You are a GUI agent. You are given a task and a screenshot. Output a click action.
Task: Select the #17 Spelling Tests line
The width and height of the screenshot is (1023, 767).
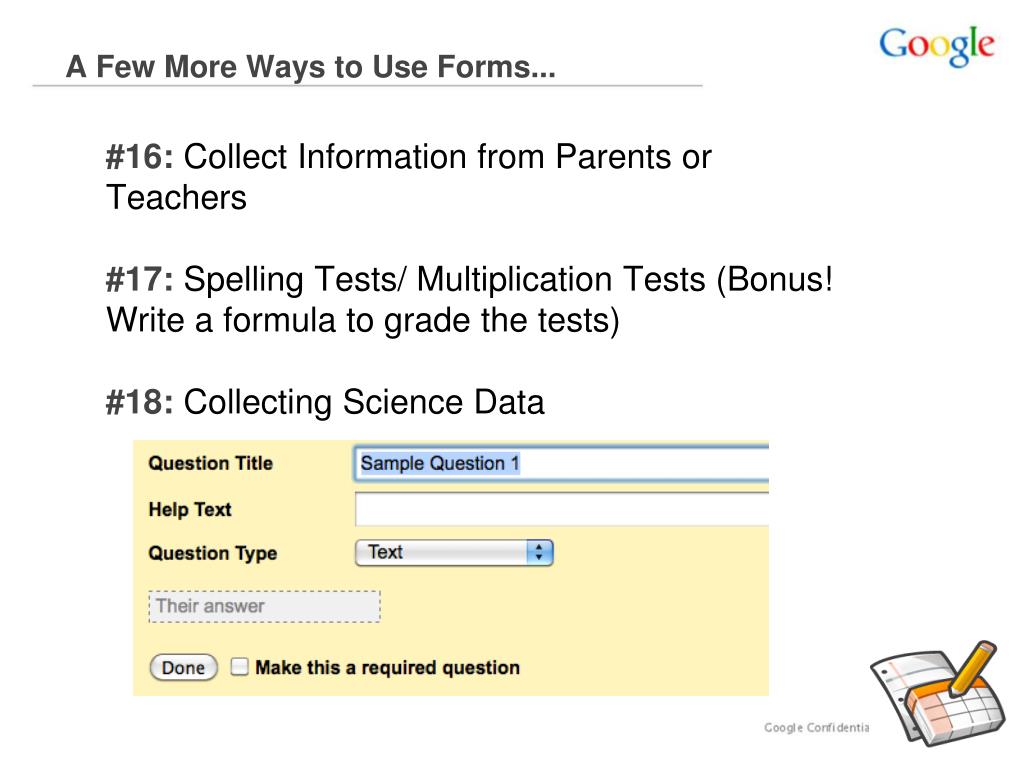(x=469, y=299)
